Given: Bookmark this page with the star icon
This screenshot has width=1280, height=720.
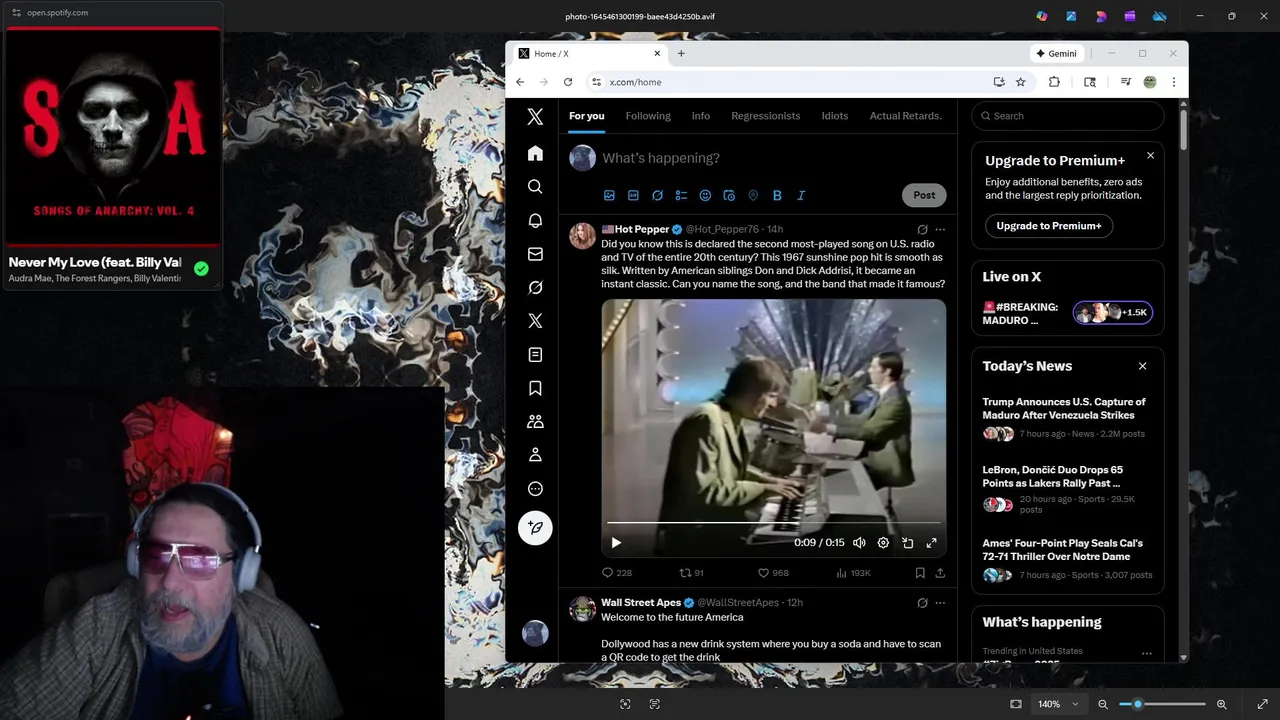Looking at the screenshot, I should [1020, 82].
